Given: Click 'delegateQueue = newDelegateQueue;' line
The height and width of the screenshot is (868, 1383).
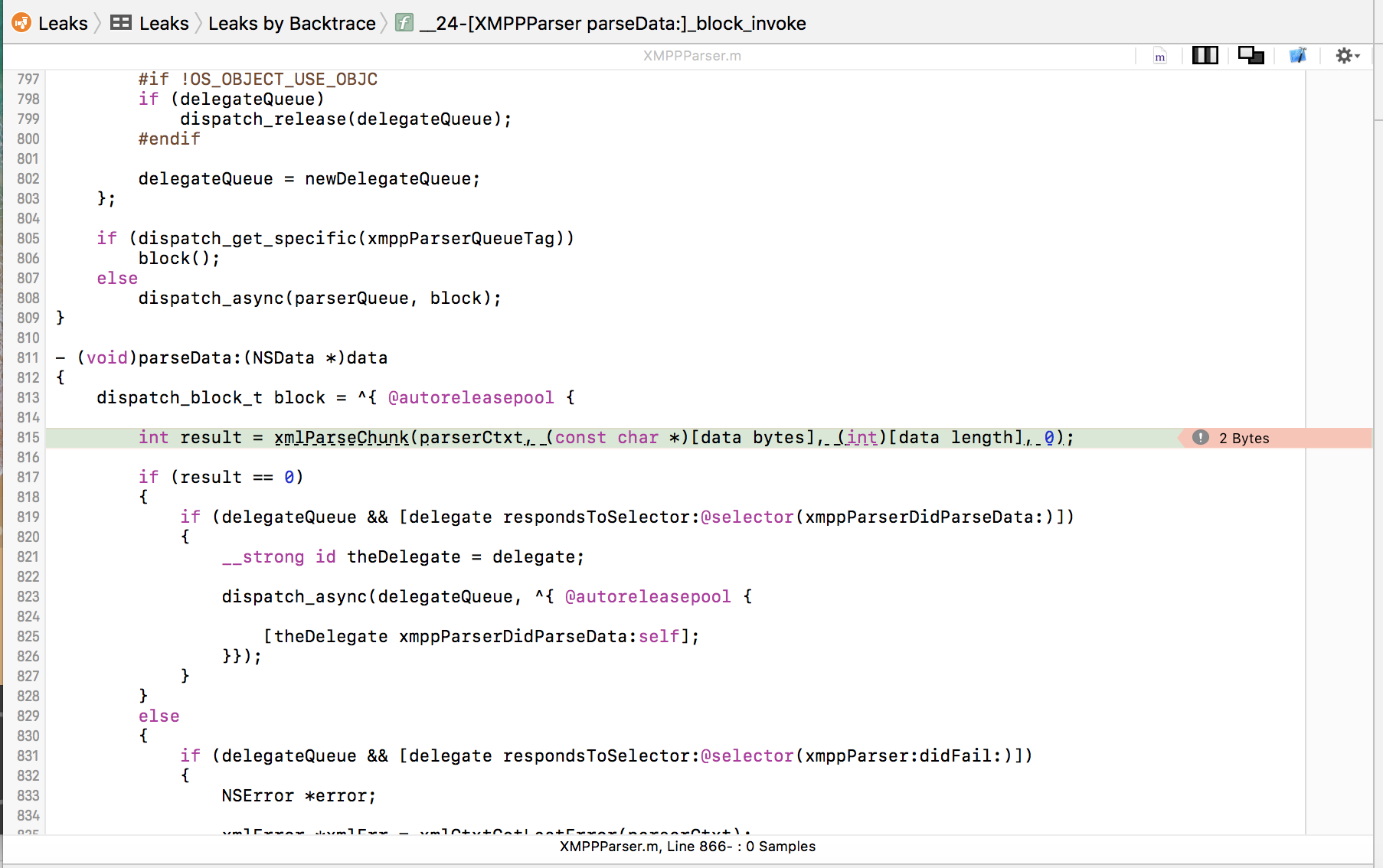Looking at the screenshot, I should point(309,179).
